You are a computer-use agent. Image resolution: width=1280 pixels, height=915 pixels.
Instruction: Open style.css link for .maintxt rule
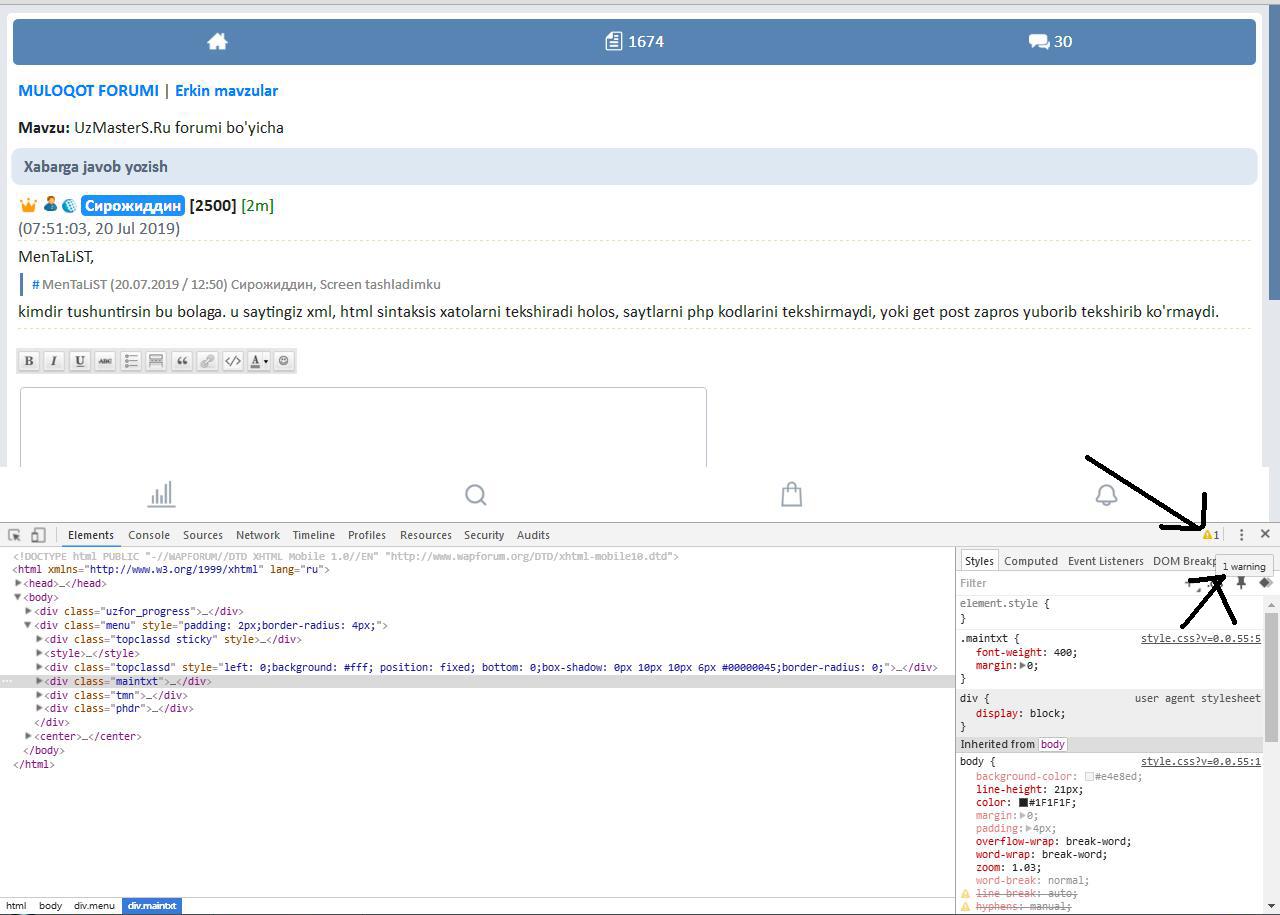(x=1200, y=638)
